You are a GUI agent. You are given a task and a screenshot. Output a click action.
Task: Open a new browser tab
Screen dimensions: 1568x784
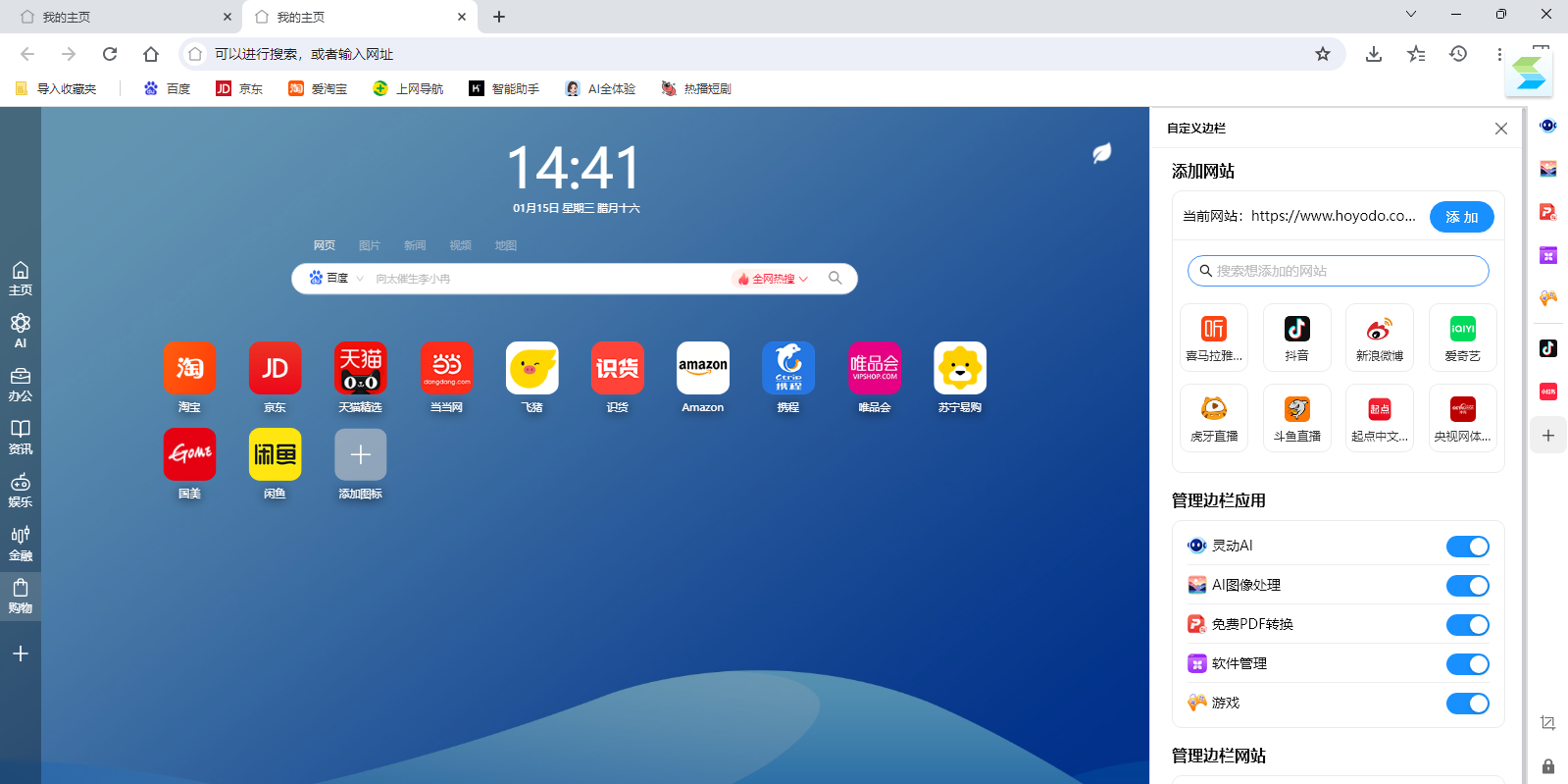tap(499, 17)
